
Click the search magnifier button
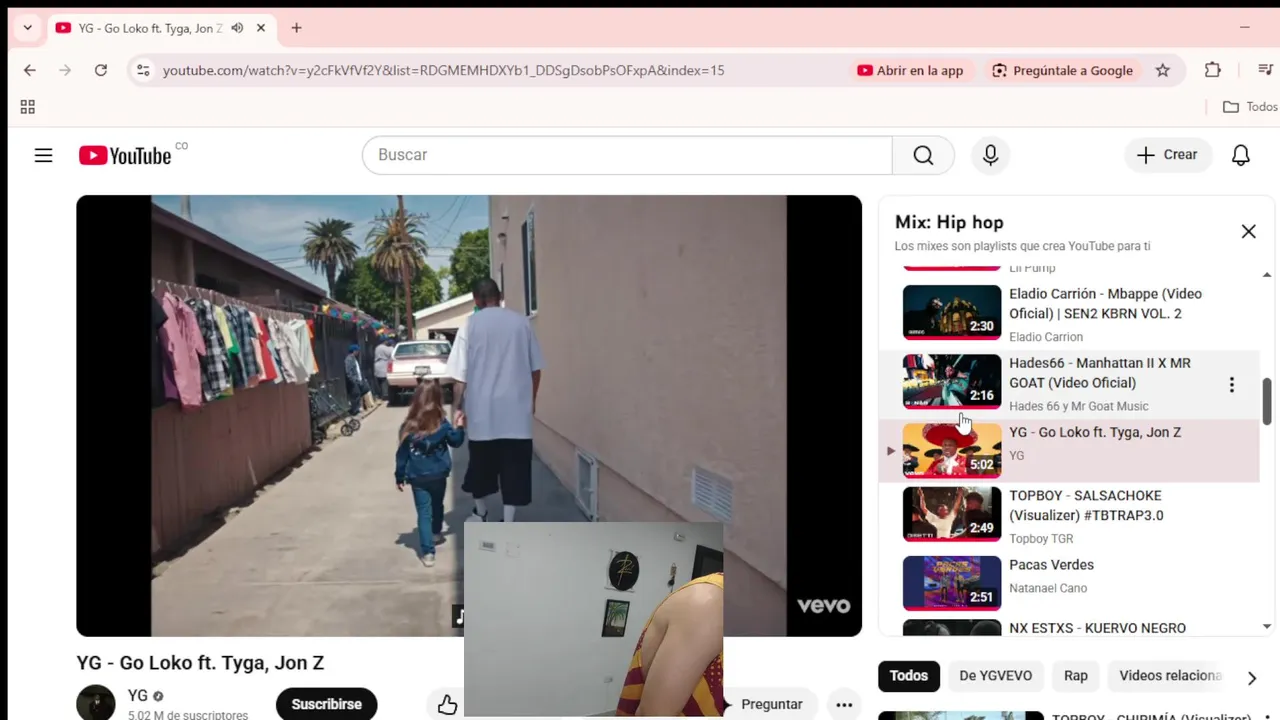[923, 155]
